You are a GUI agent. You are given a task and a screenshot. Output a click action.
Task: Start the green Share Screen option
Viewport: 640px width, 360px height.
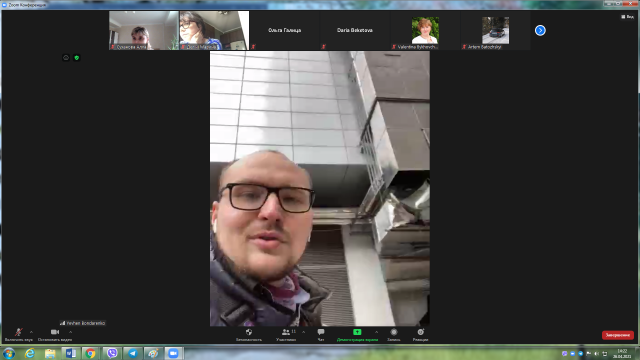(x=357, y=335)
